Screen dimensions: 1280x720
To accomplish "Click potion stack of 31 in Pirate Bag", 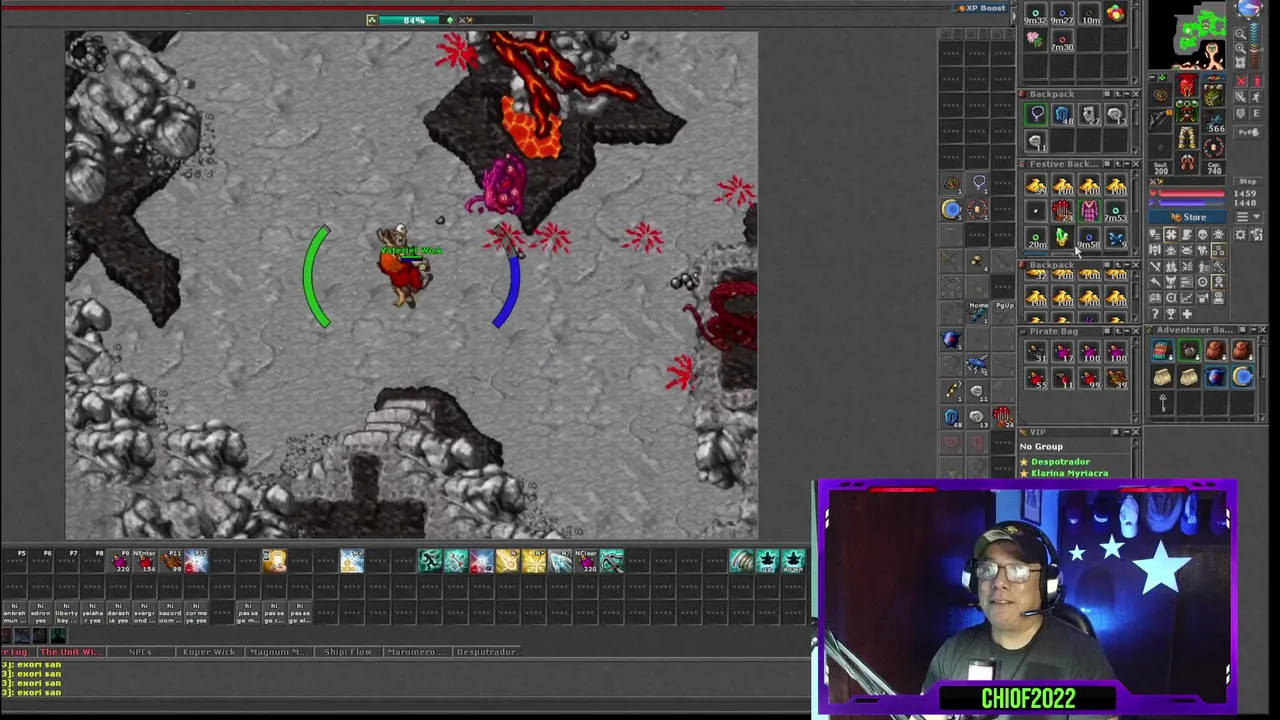I will point(1036,353).
